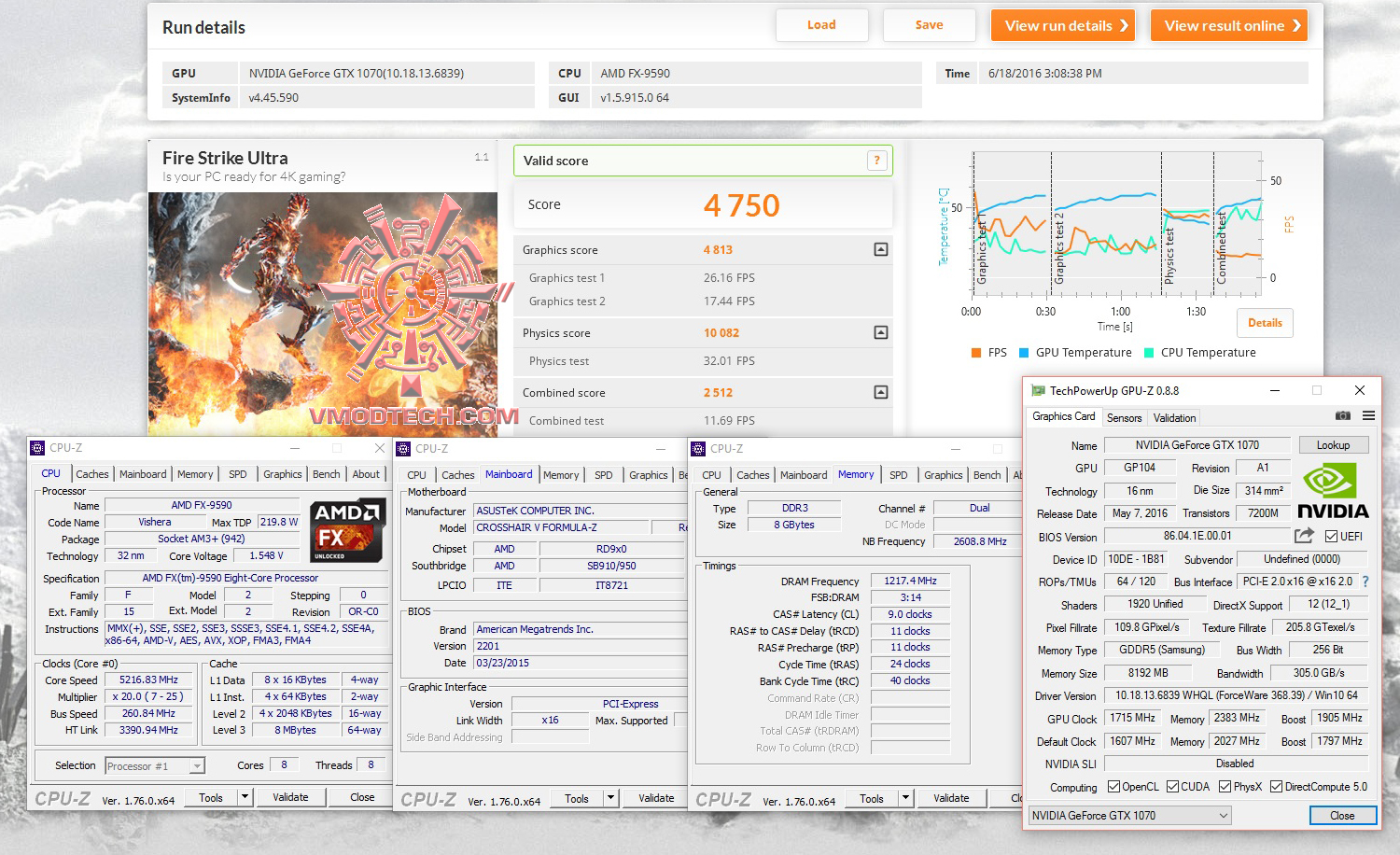
Task: Open the Tools dropdown arrow in the CPU-Z window showing the CPU tab
Action: coord(245,797)
